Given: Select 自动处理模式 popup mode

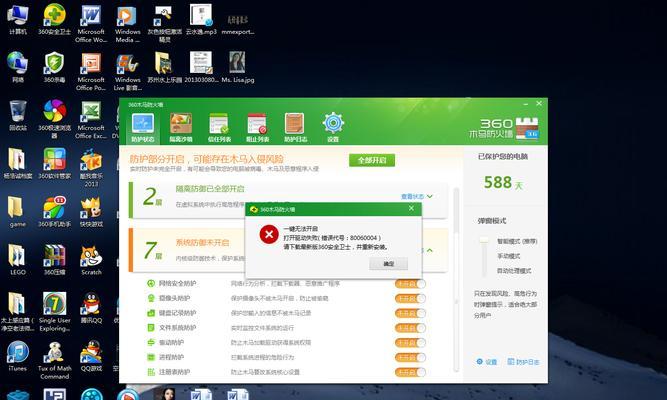Looking at the screenshot, I should (x=514, y=271).
